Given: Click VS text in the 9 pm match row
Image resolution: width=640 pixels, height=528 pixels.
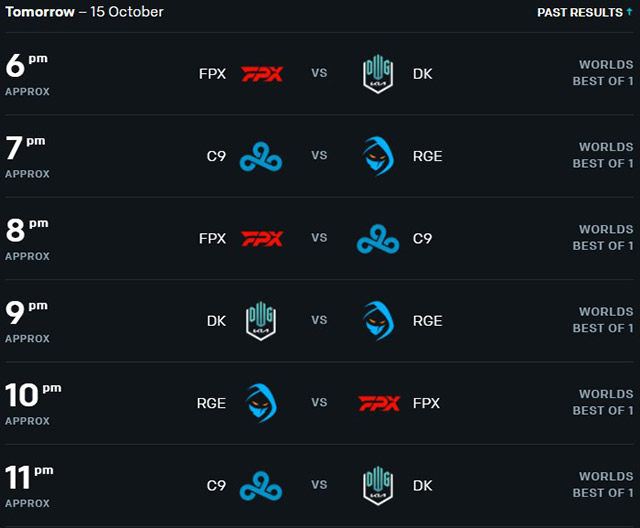Looking at the screenshot, I should (319, 320).
